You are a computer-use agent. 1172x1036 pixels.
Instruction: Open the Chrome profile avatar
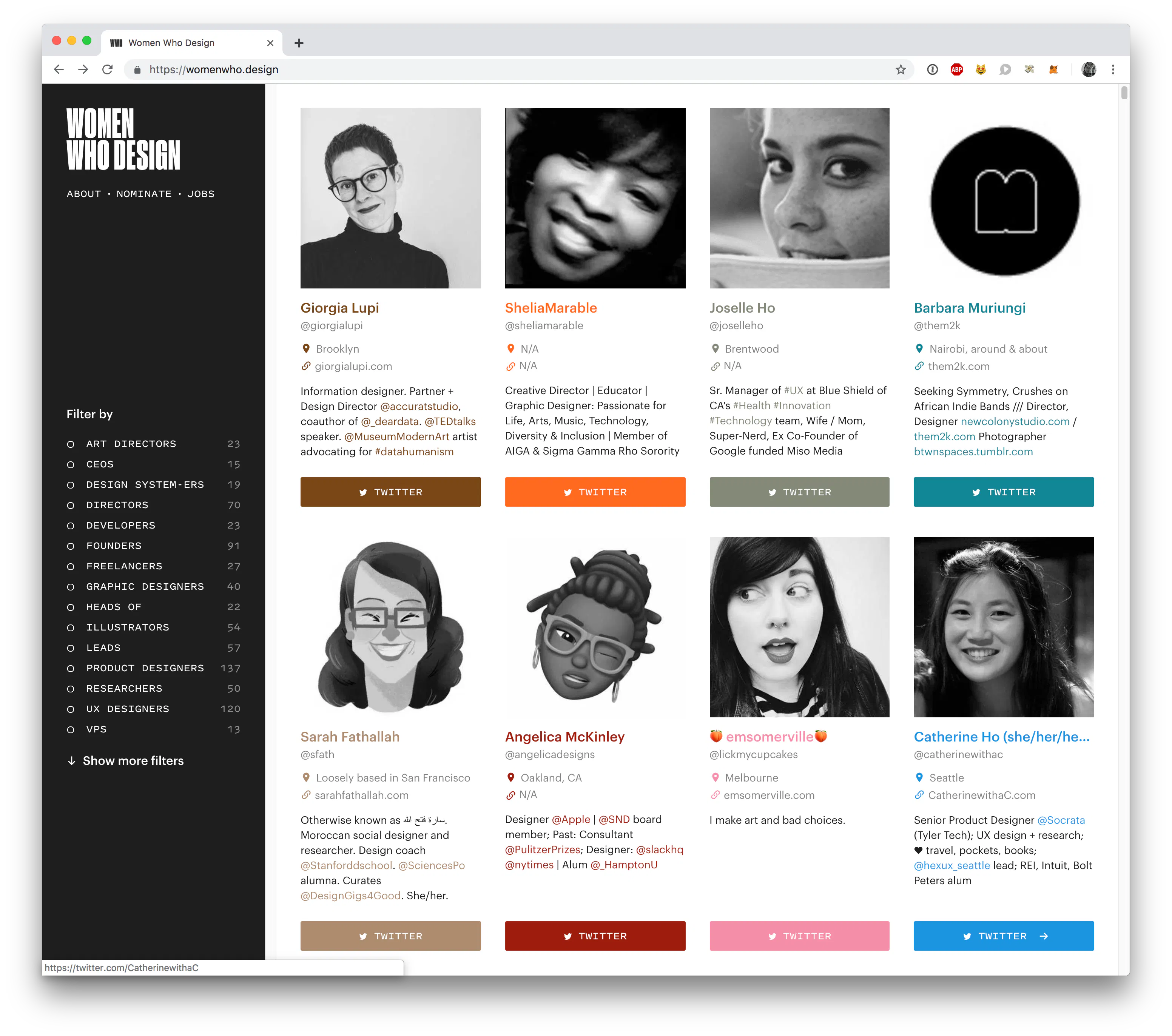coord(1089,69)
